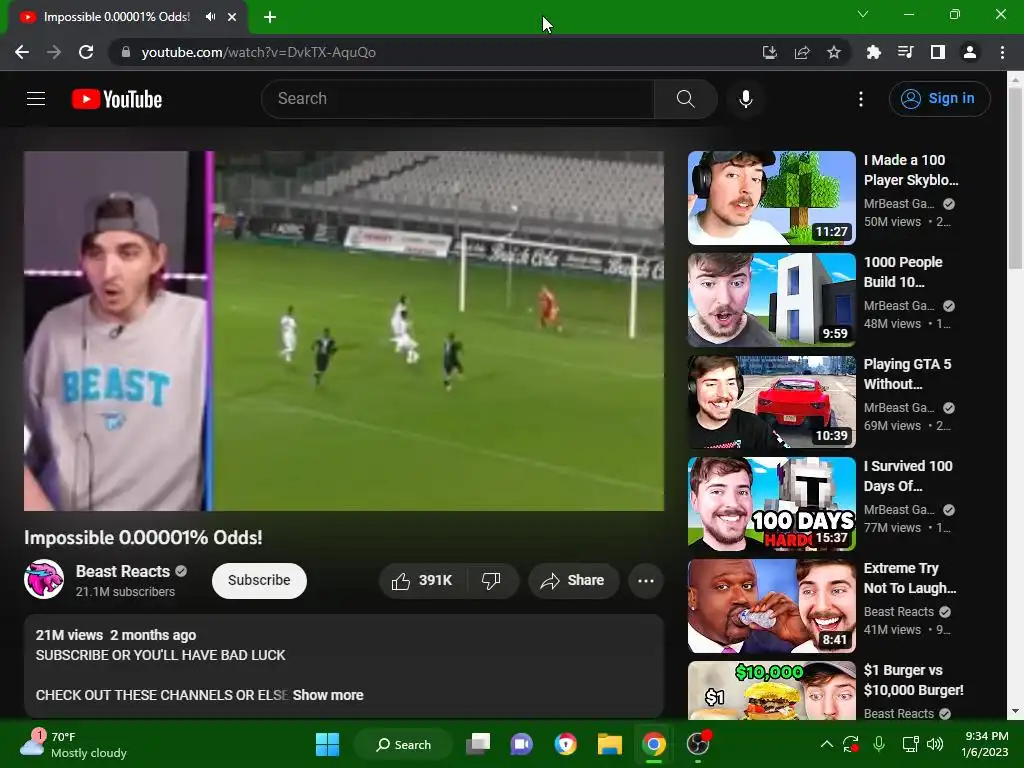Image resolution: width=1024 pixels, height=768 pixels.
Task: Select 'I Survived 100 Days Of...' title
Action: (x=908, y=475)
